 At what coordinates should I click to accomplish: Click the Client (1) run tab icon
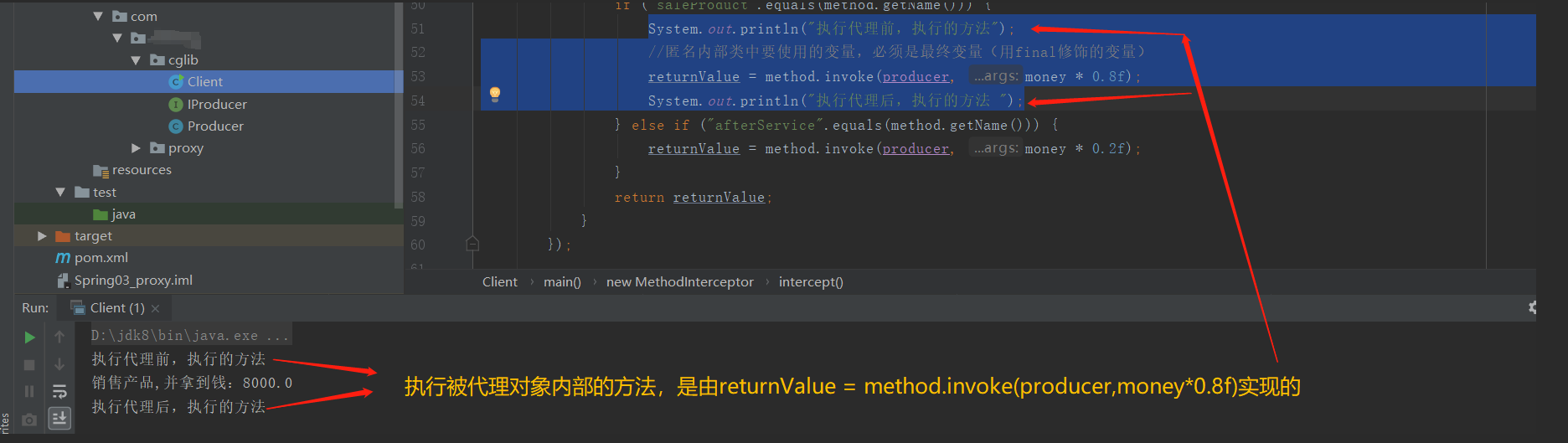(x=77, y=307)
